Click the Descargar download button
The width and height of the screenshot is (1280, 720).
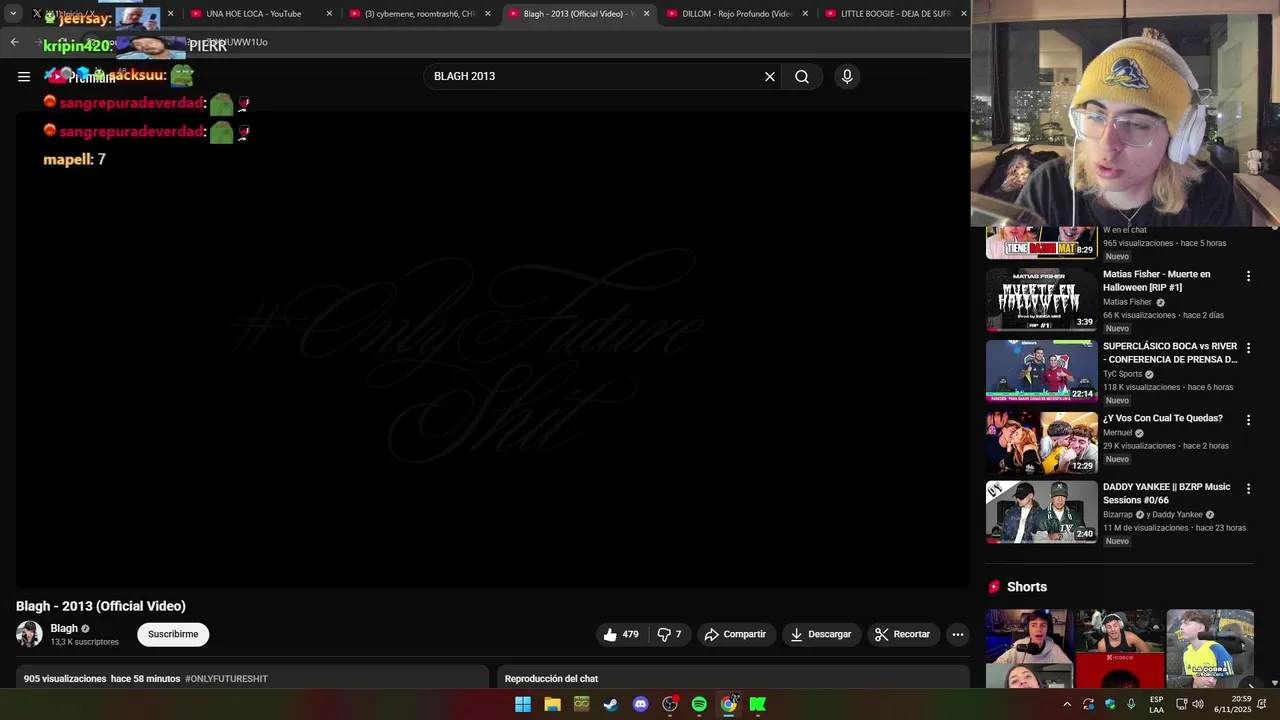pyautogui.click(x=821, y=634)
